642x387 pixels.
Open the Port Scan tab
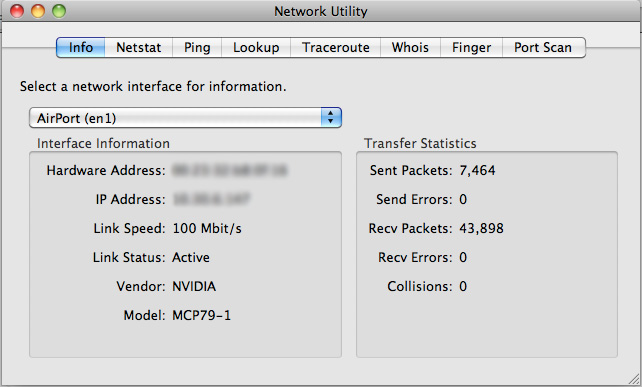(543, 48)
